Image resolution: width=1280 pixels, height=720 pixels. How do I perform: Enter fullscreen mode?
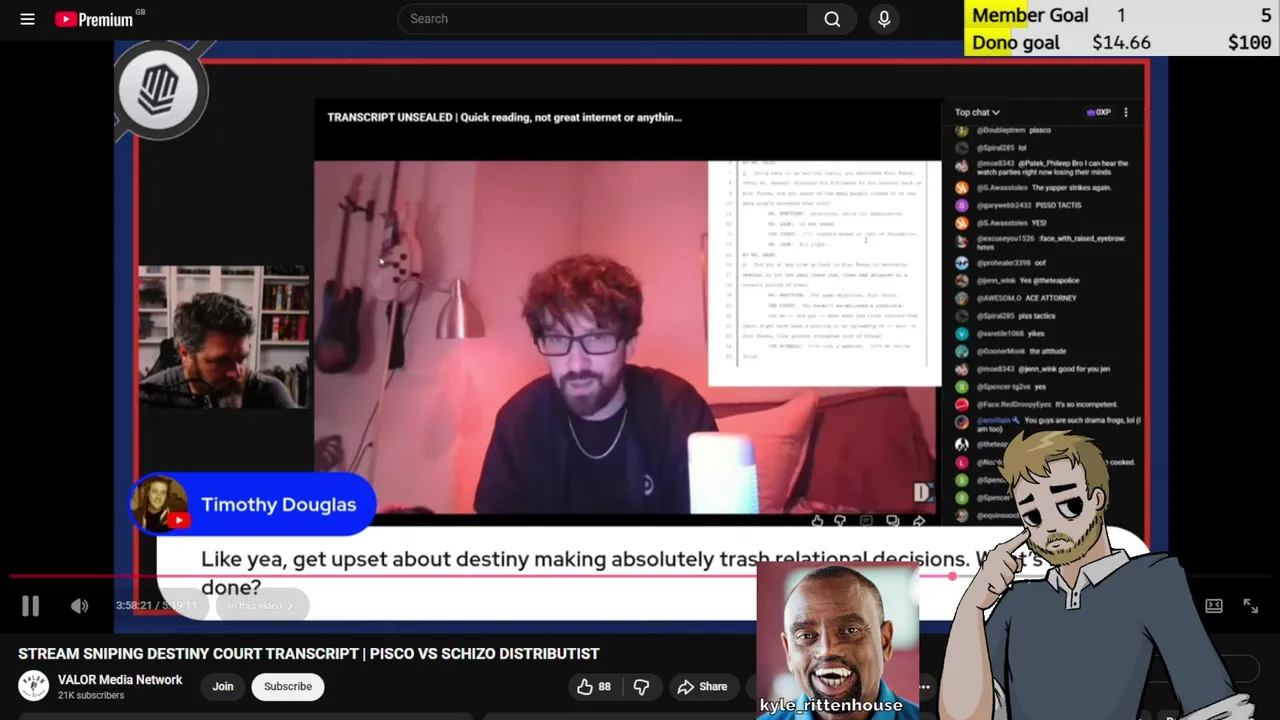coord(1250,605)
